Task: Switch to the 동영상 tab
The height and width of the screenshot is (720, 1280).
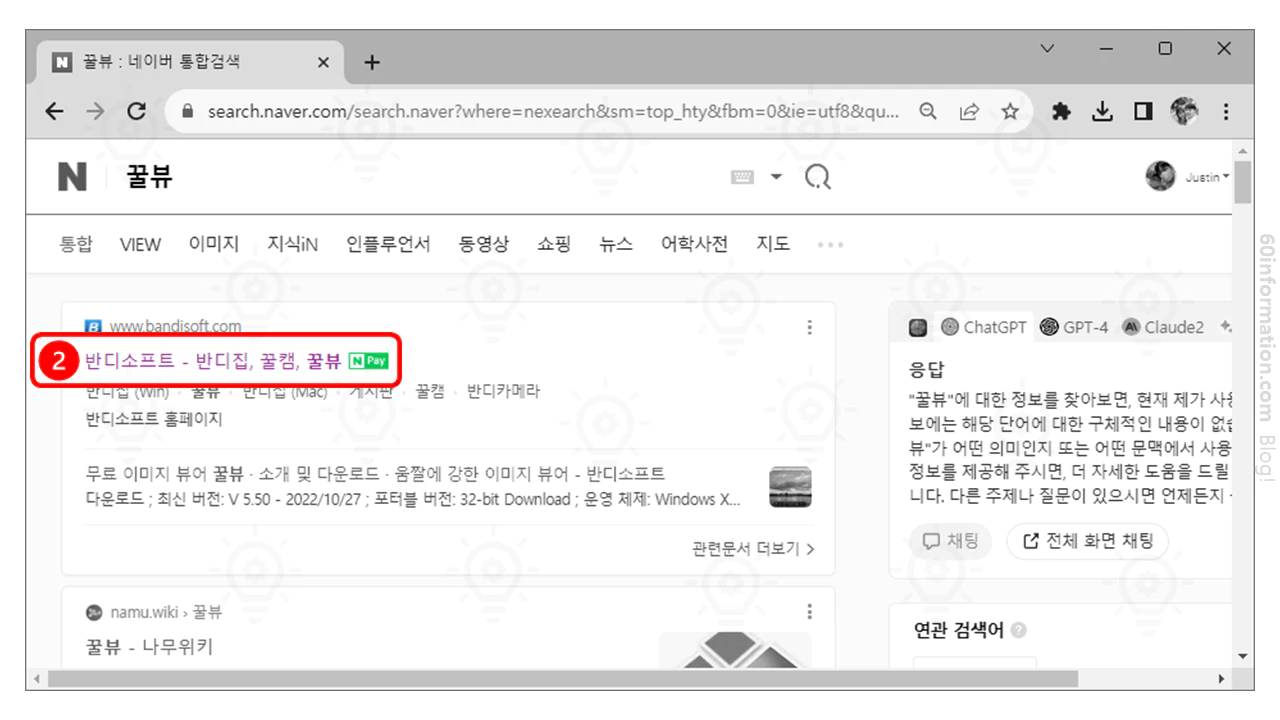Action: [x=484, y=244]
